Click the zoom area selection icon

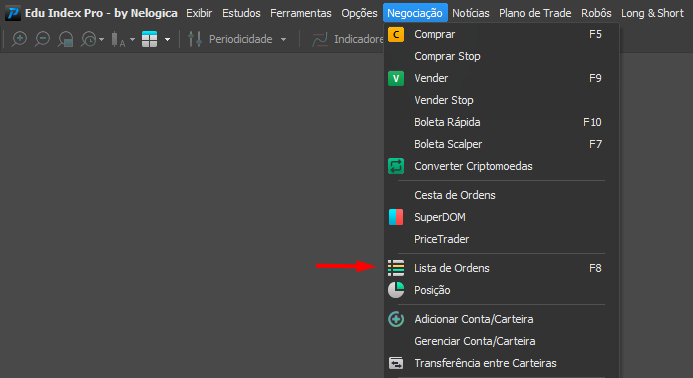[66, 39]
